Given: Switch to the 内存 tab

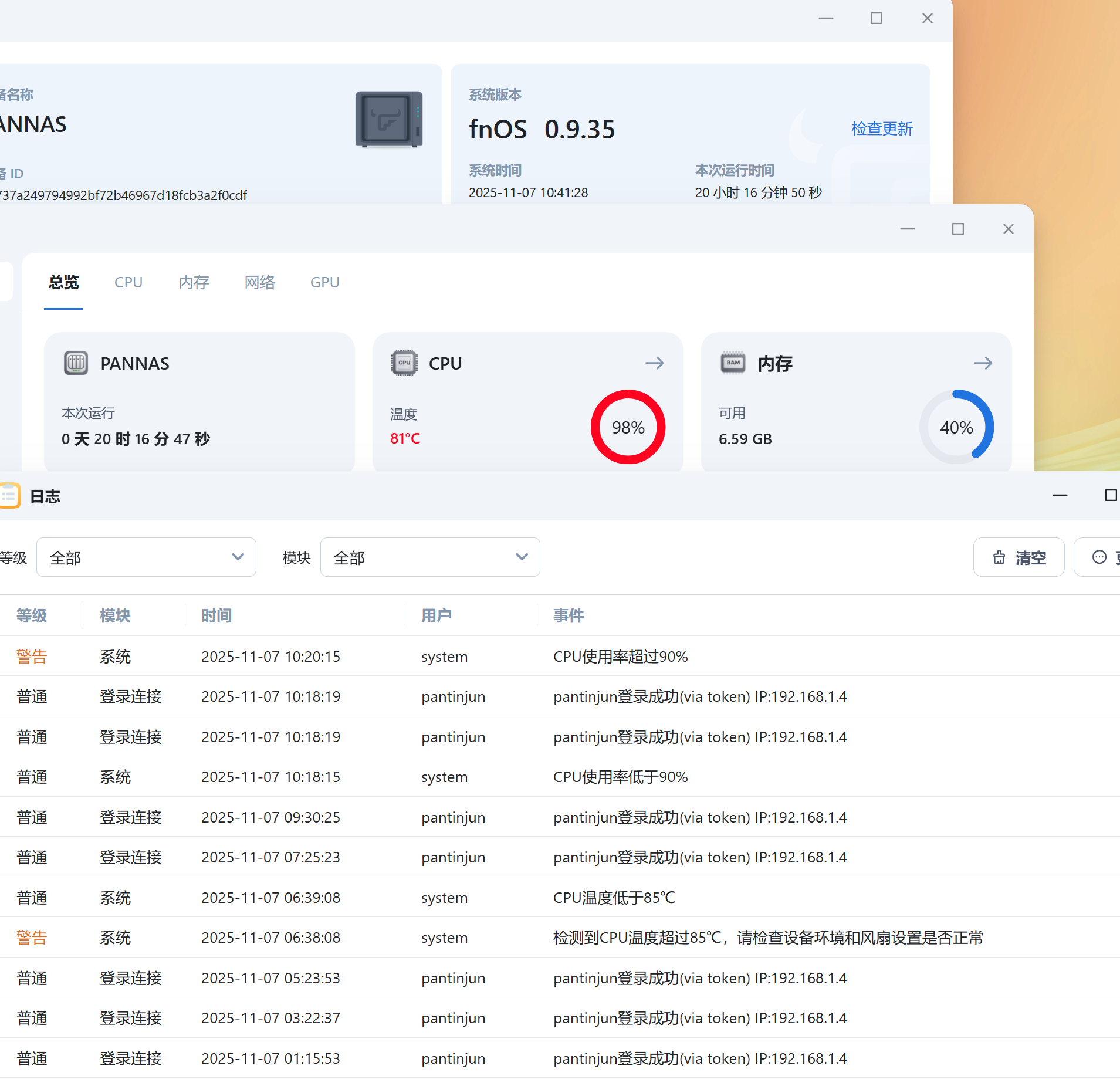Looking at the screenshot, I should coord(194,282).
